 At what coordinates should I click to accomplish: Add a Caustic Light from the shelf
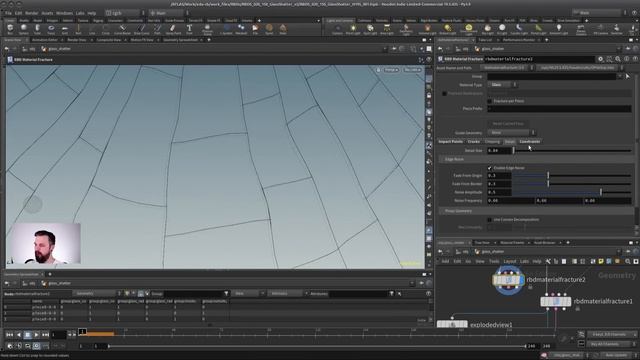coord(519,29)
